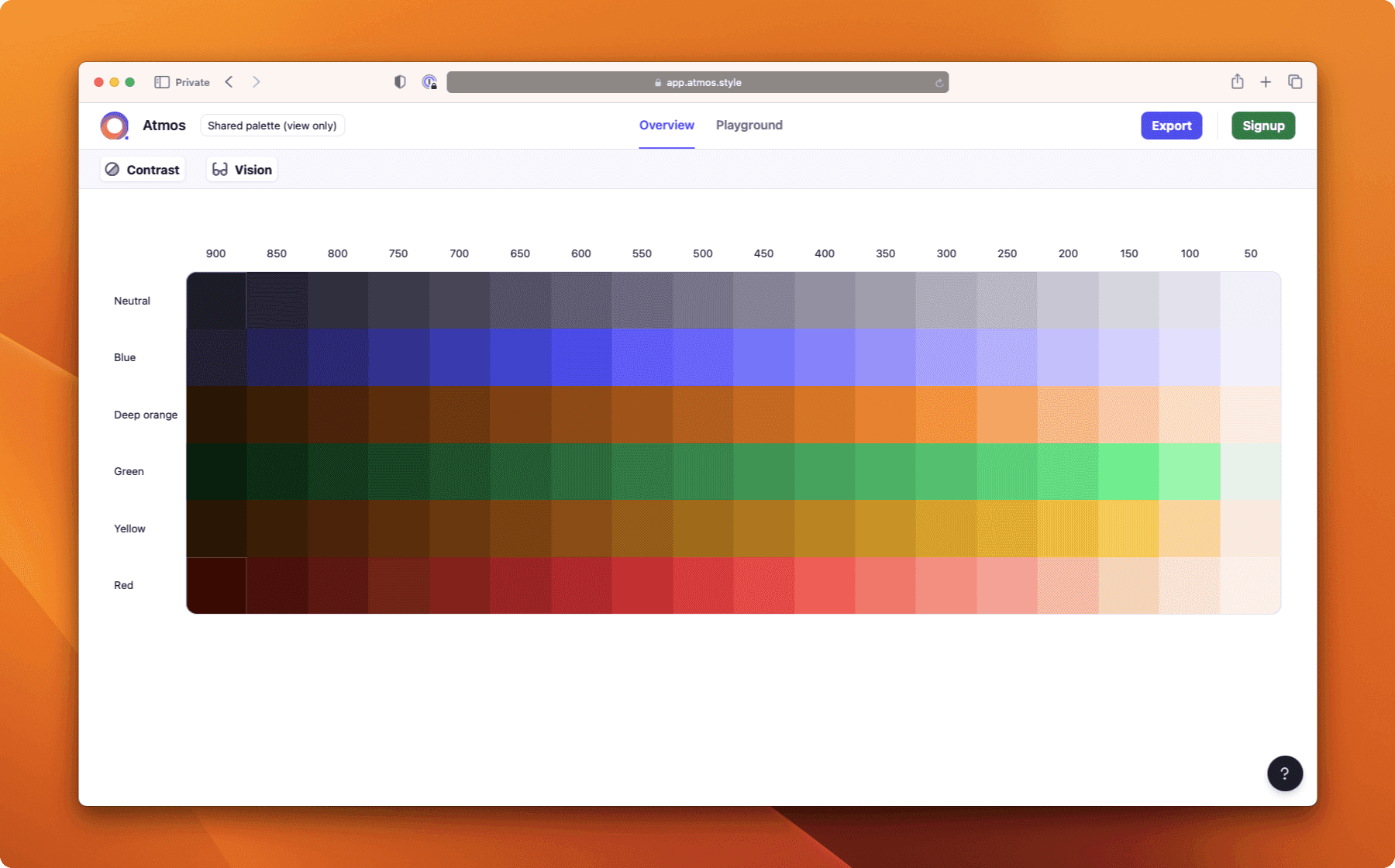Click the app.atmos.style address bar

[x=697, y=82]
